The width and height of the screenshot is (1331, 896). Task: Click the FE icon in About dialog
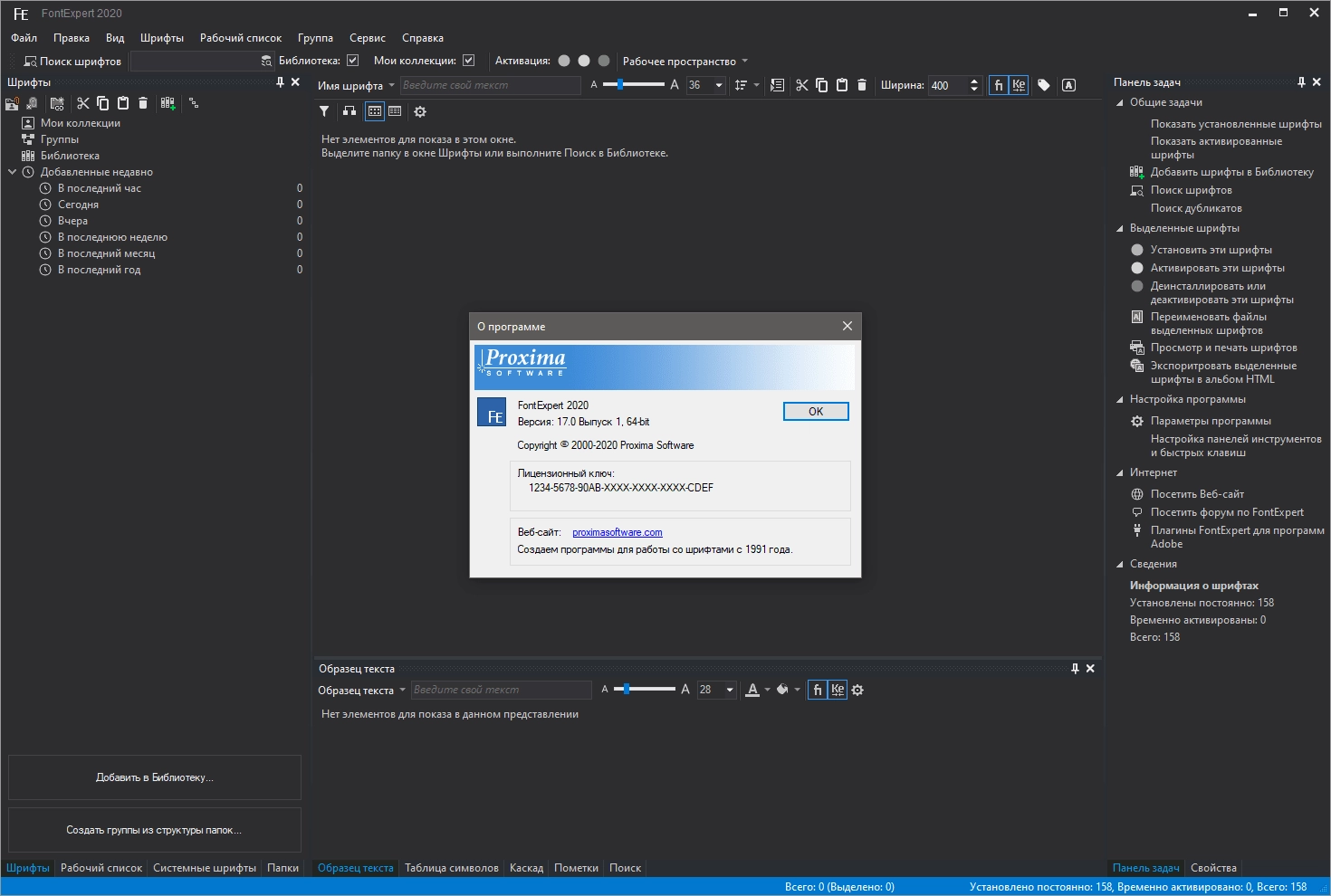click(492, 412)
